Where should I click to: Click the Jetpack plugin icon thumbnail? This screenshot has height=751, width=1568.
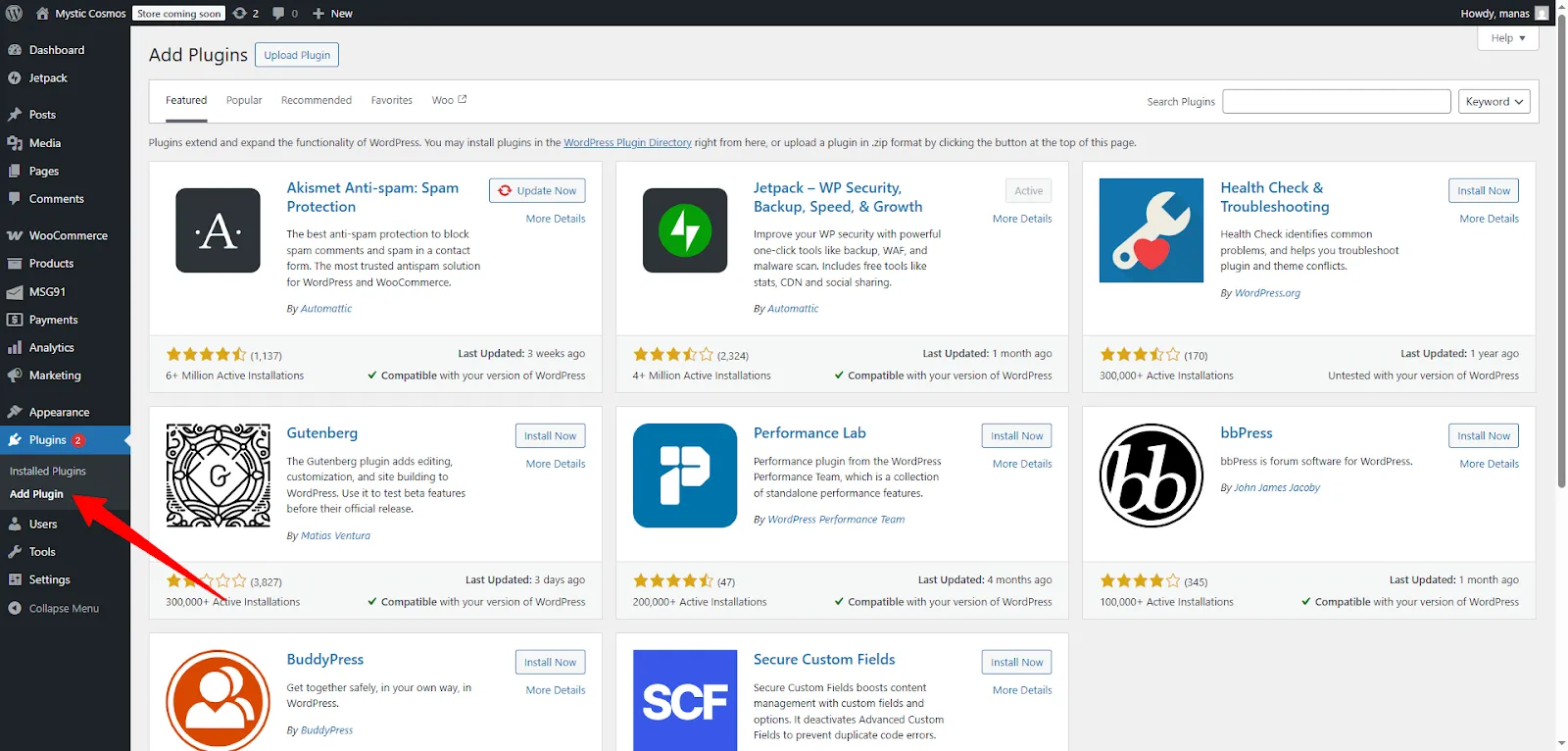coord(685,230)
